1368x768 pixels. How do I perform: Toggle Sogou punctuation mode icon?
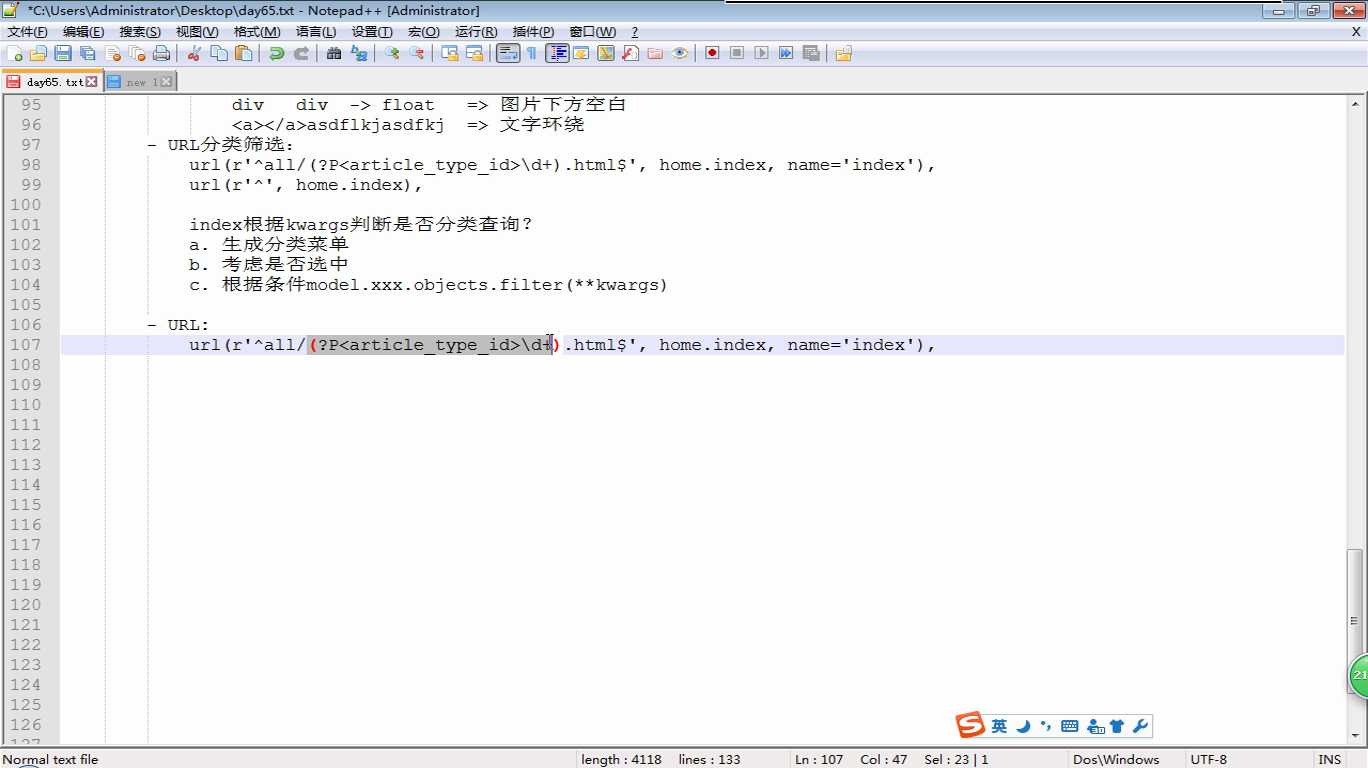pyautogui.click(x=1046, y=726)
